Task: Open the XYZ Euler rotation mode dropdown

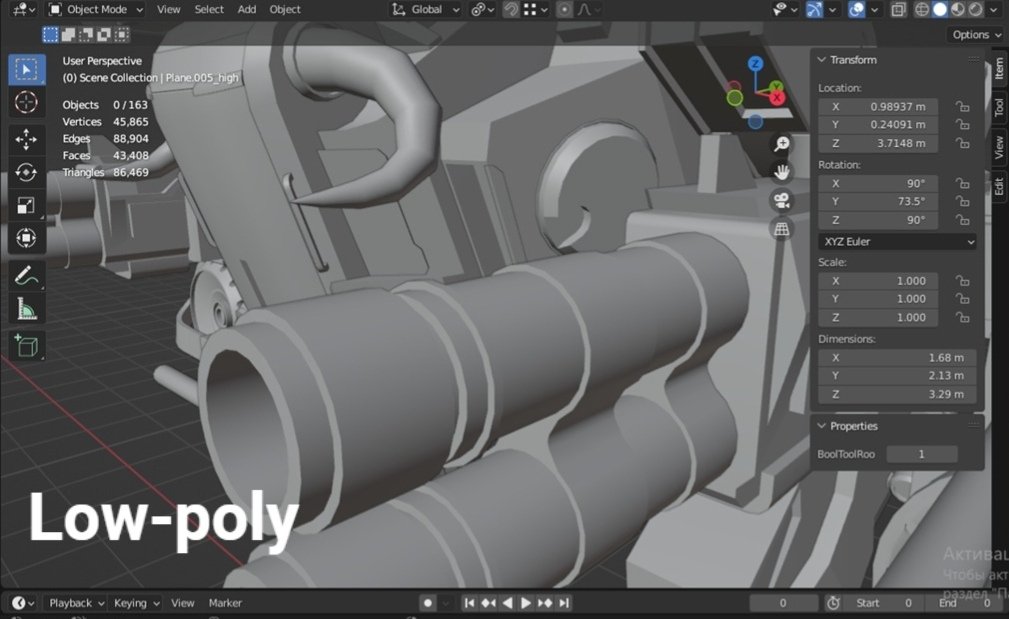Action: (897, 242)
